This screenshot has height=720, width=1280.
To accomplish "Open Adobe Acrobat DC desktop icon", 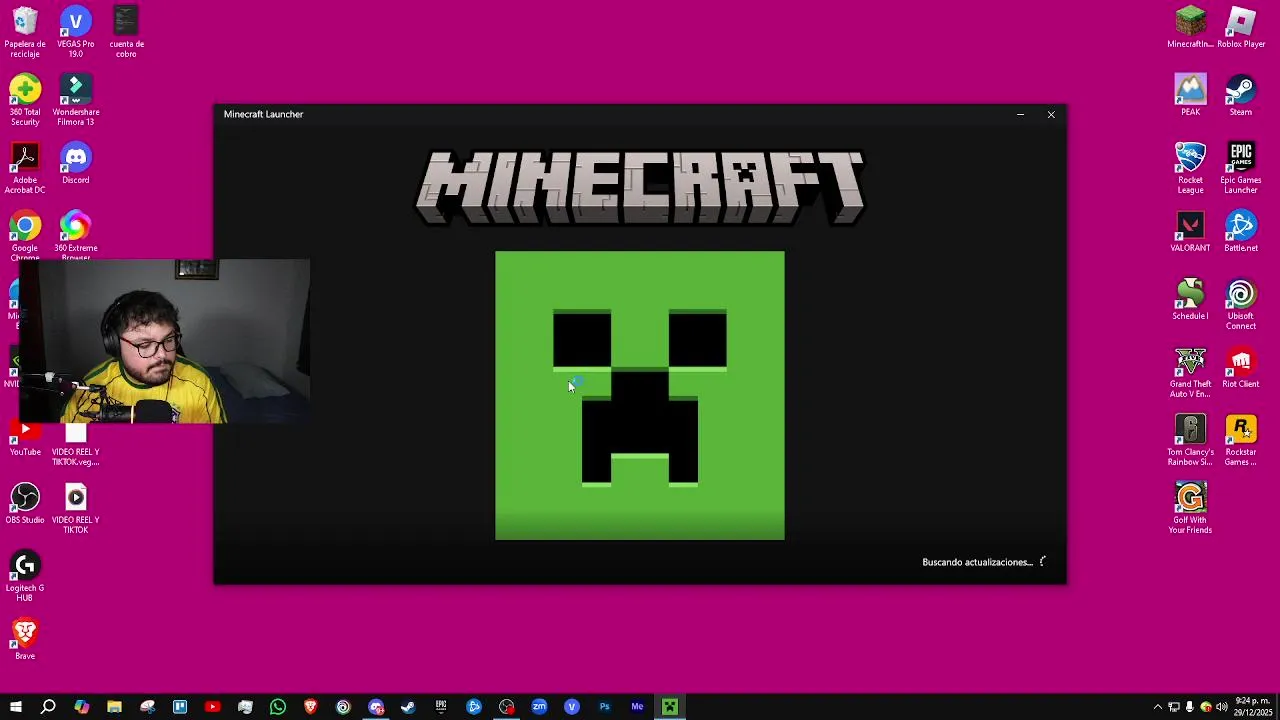I will point(25,168).
